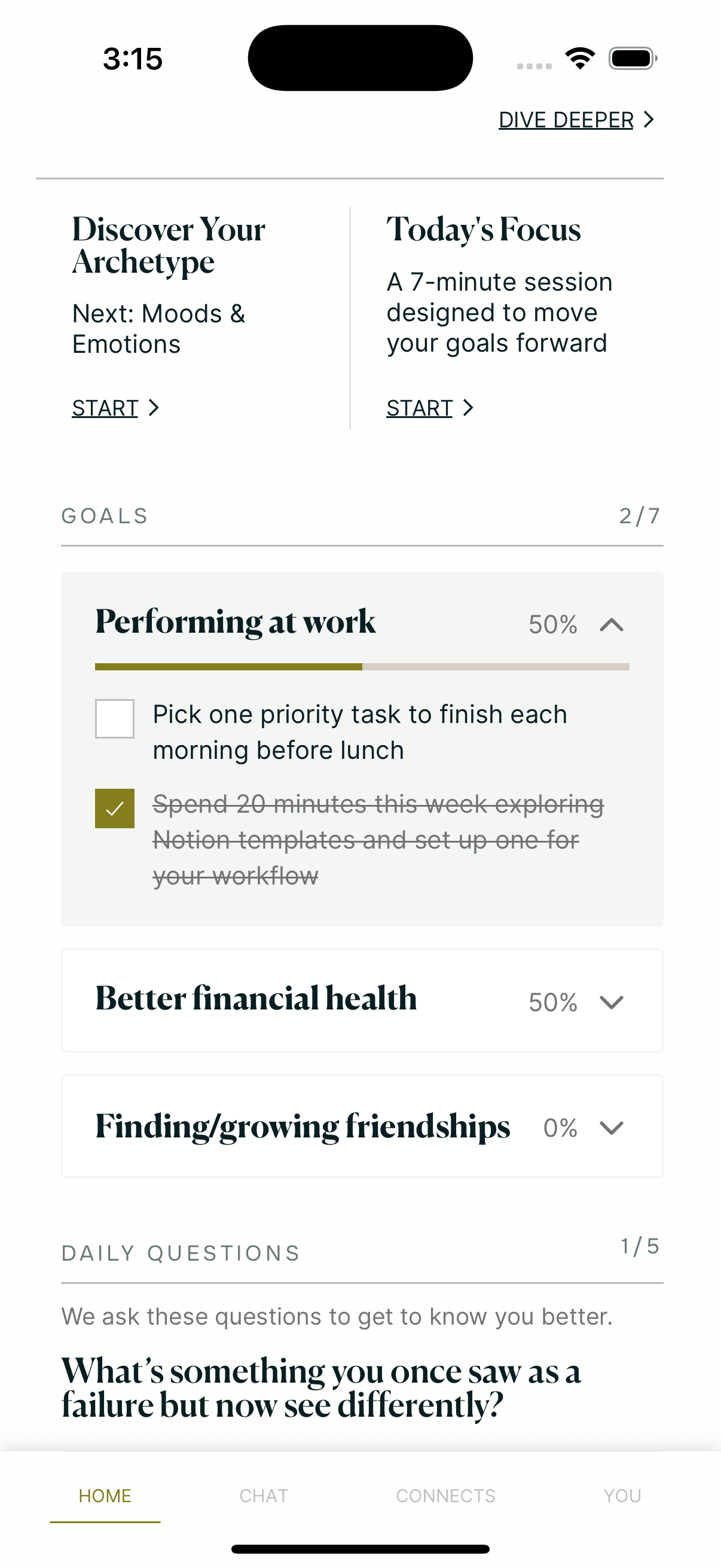Open the DIVE DEEPER link

pos(566,120)
